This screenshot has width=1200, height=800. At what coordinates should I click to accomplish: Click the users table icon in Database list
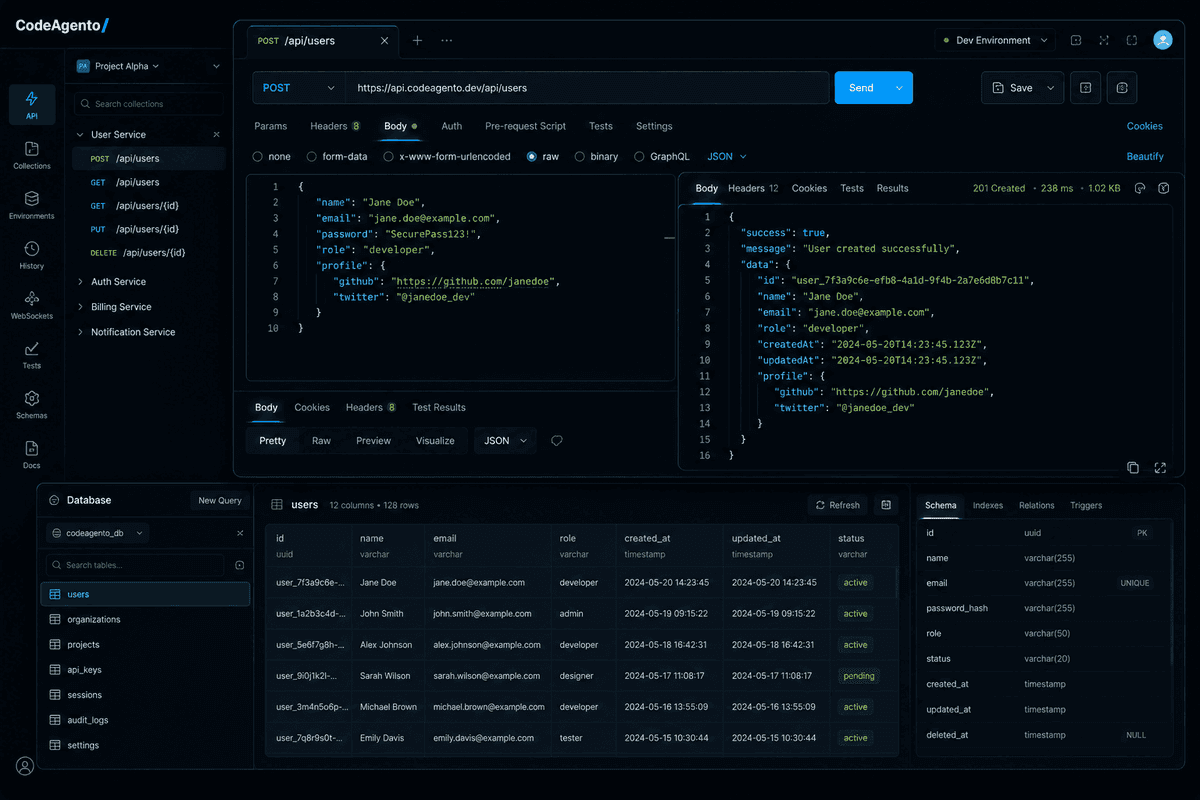[55, 594]
